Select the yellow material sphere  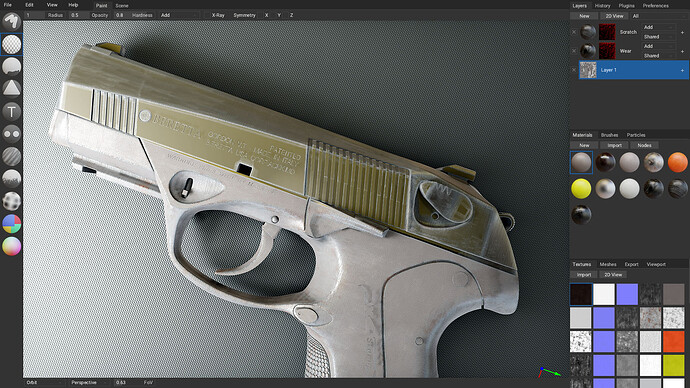(x=581, y=189)
